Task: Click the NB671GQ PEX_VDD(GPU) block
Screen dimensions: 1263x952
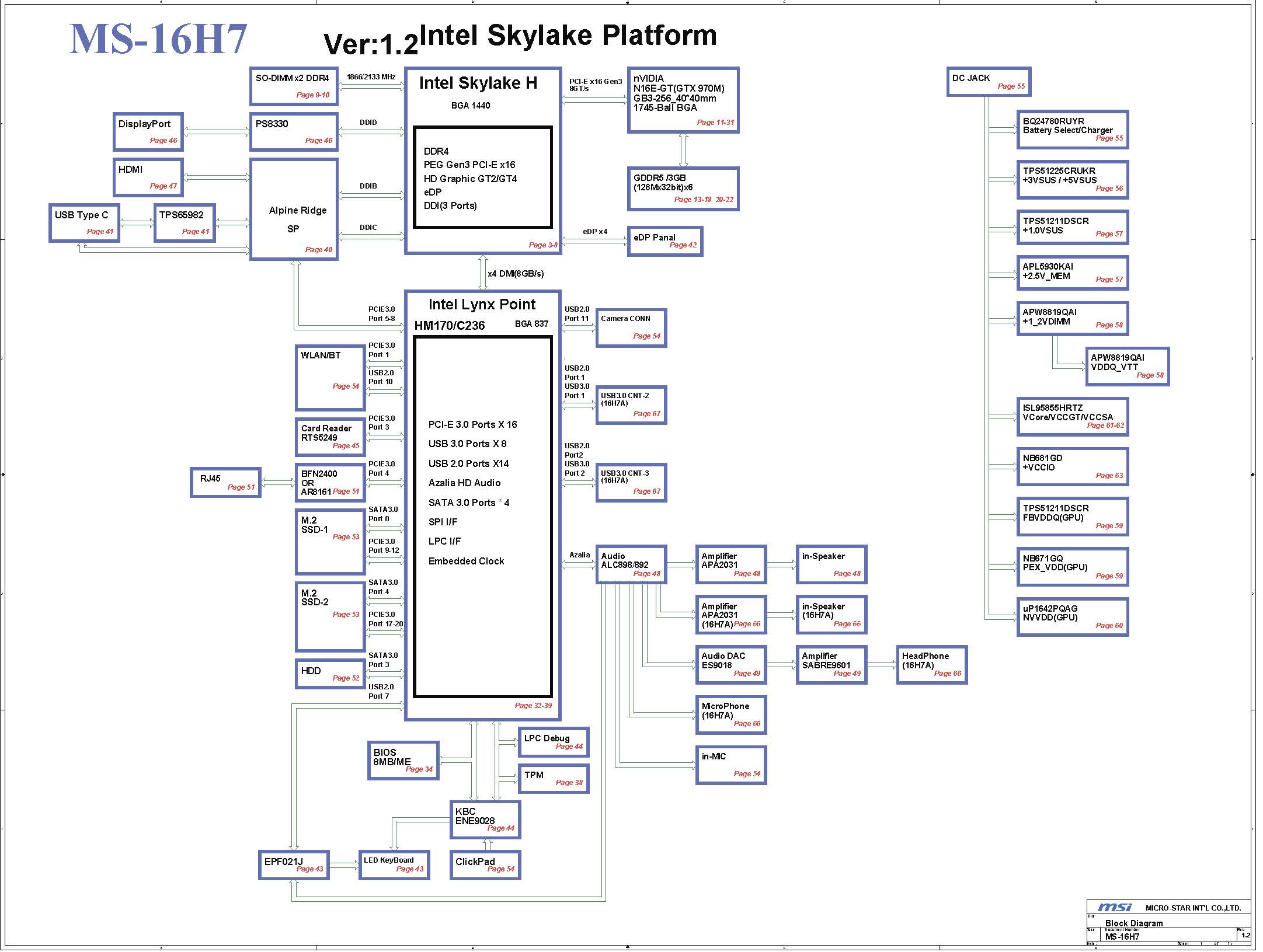Action: 1073,567
